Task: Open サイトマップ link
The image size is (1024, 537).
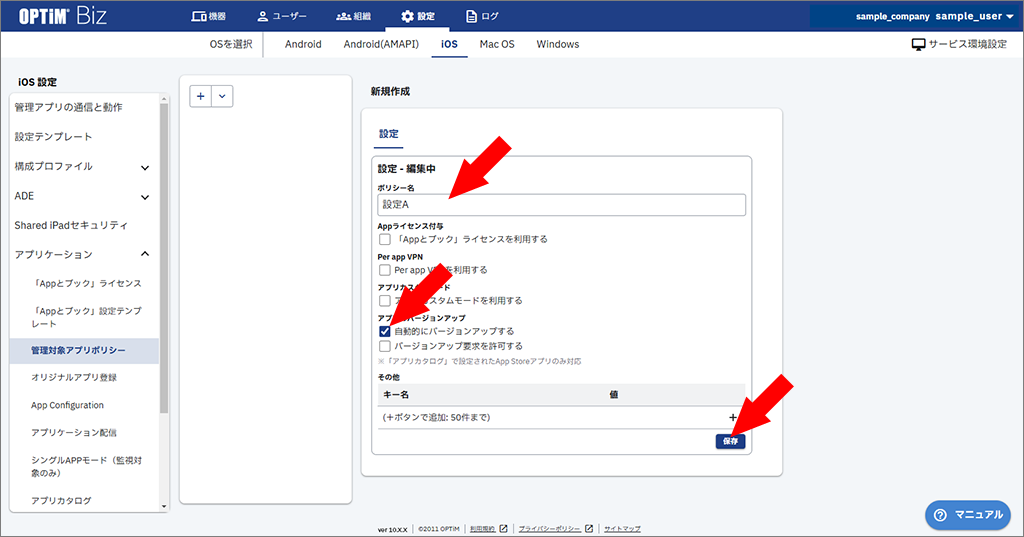Action: [x=622, y=529]
